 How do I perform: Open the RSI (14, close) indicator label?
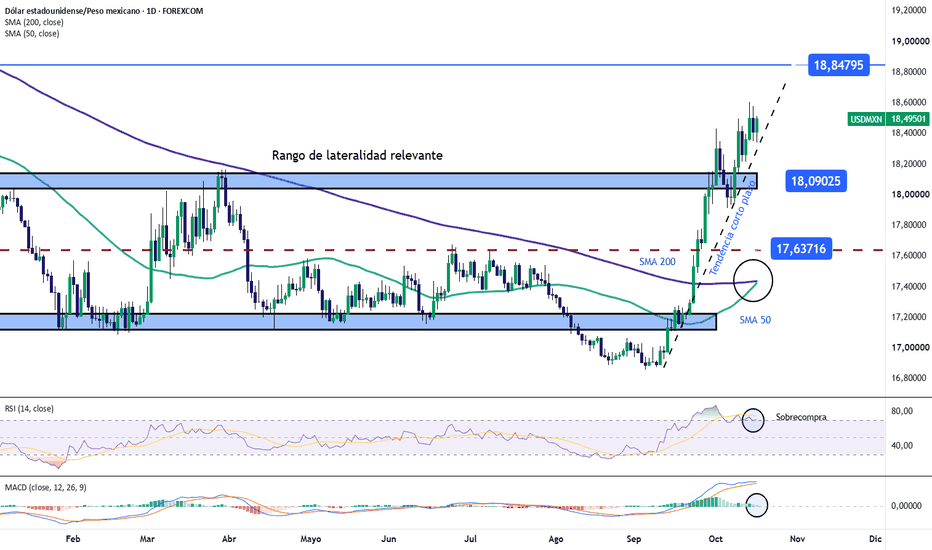(x=29, y=408)
